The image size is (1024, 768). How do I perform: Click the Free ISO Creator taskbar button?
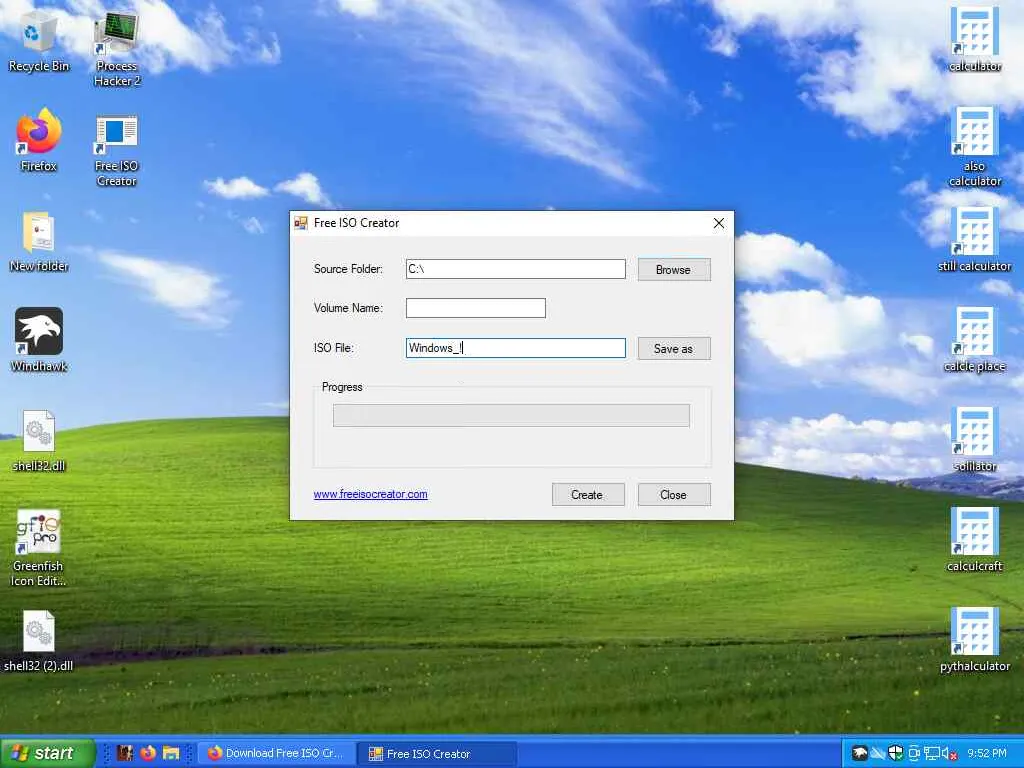[x=438, y=753]
